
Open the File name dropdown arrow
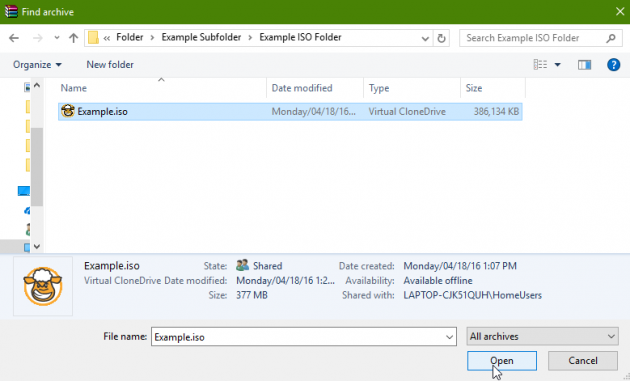(x=450, y=337)
